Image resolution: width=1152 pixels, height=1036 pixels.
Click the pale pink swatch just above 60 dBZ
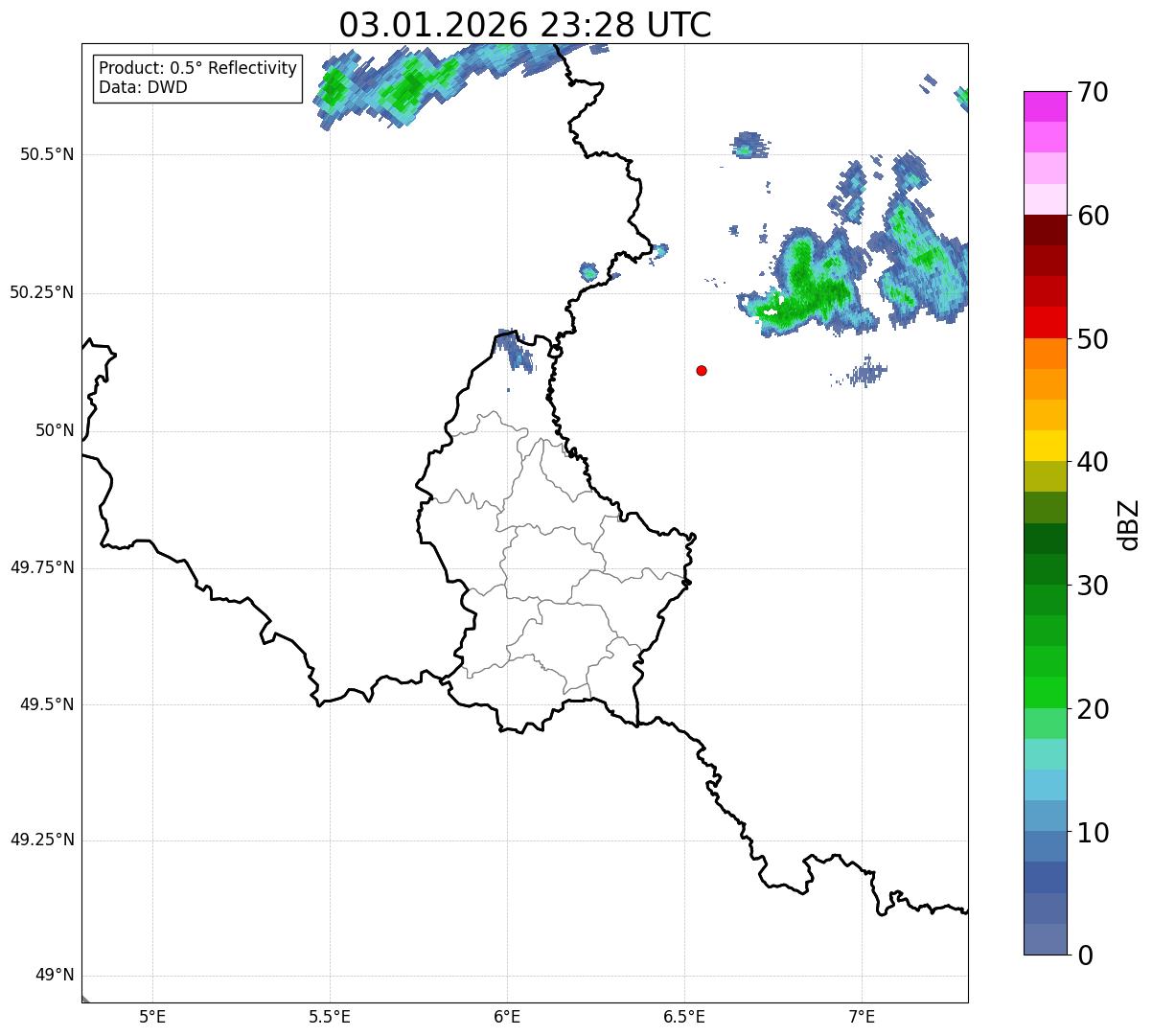pos(1045,199)
